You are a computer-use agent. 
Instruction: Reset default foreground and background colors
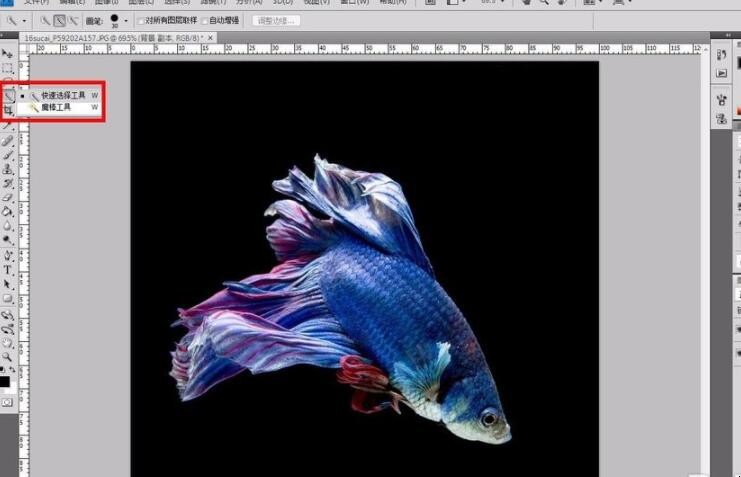tap(3, 369)
